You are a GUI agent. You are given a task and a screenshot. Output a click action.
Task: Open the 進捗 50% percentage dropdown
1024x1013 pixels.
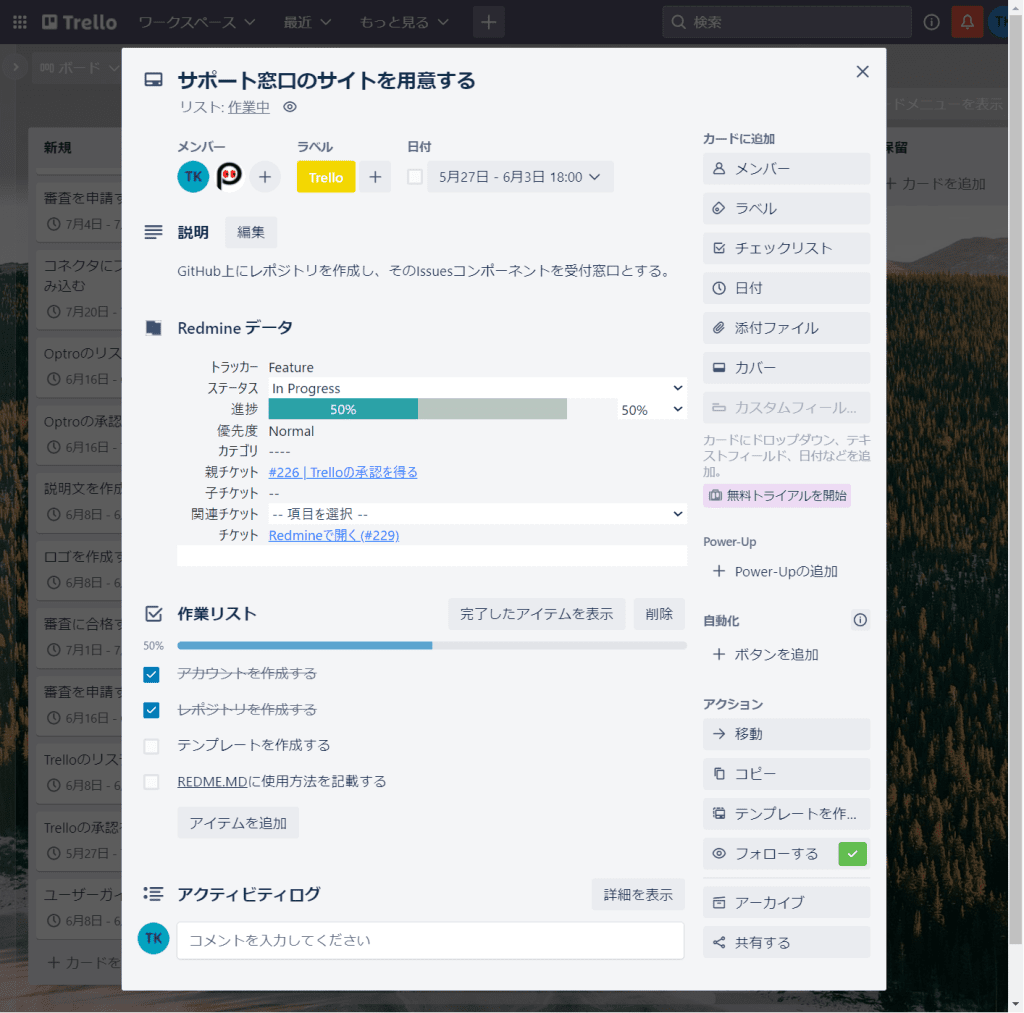tap(652, 410)
